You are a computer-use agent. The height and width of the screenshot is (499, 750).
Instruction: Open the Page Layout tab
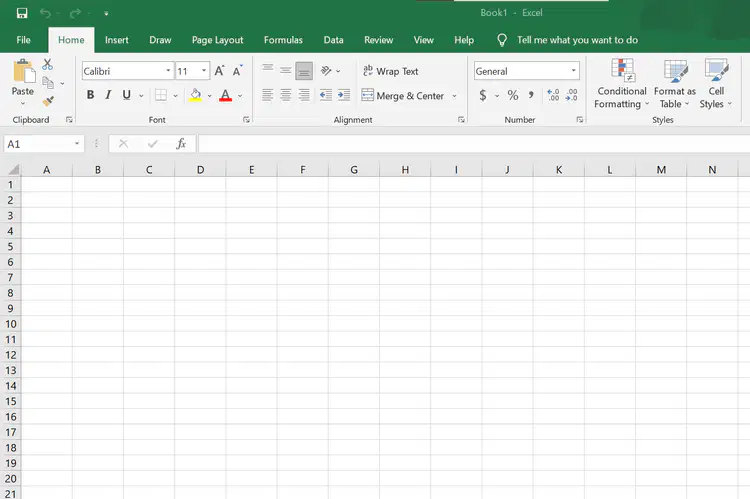pos(218,40)
